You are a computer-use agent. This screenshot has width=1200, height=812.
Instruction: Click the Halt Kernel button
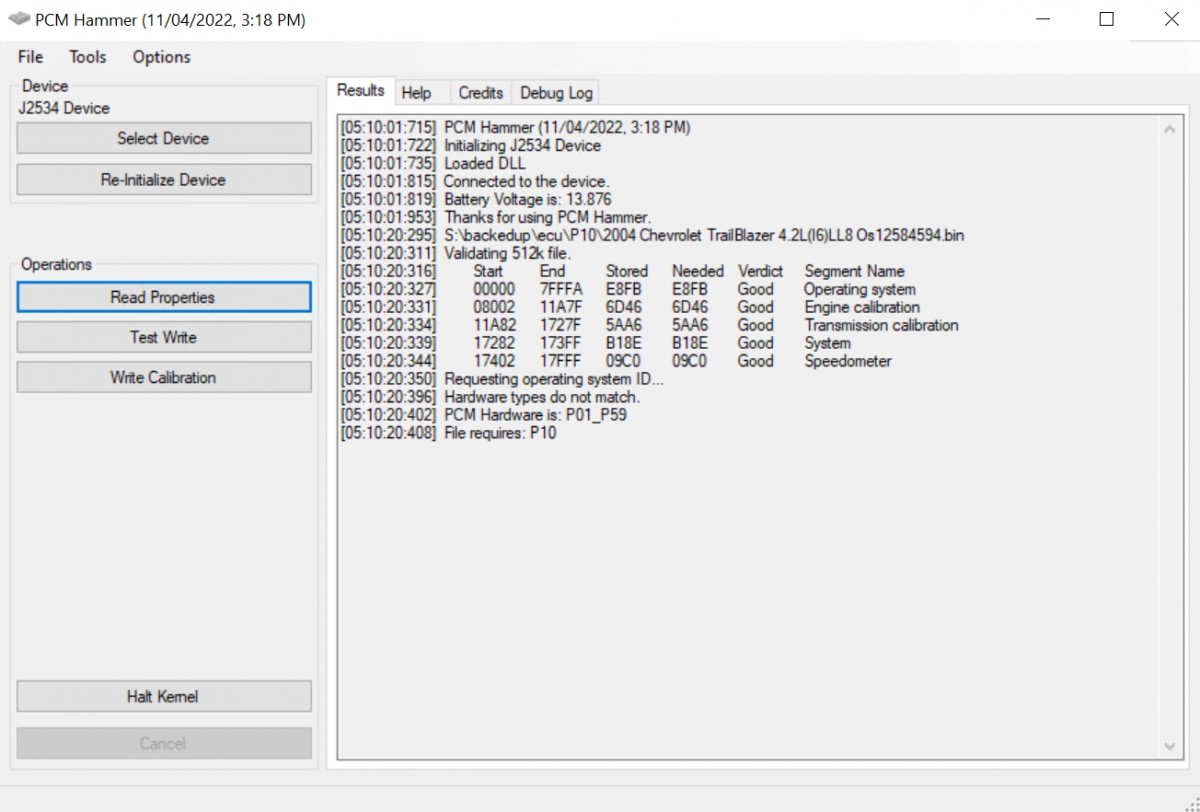[x=164, y=696]
